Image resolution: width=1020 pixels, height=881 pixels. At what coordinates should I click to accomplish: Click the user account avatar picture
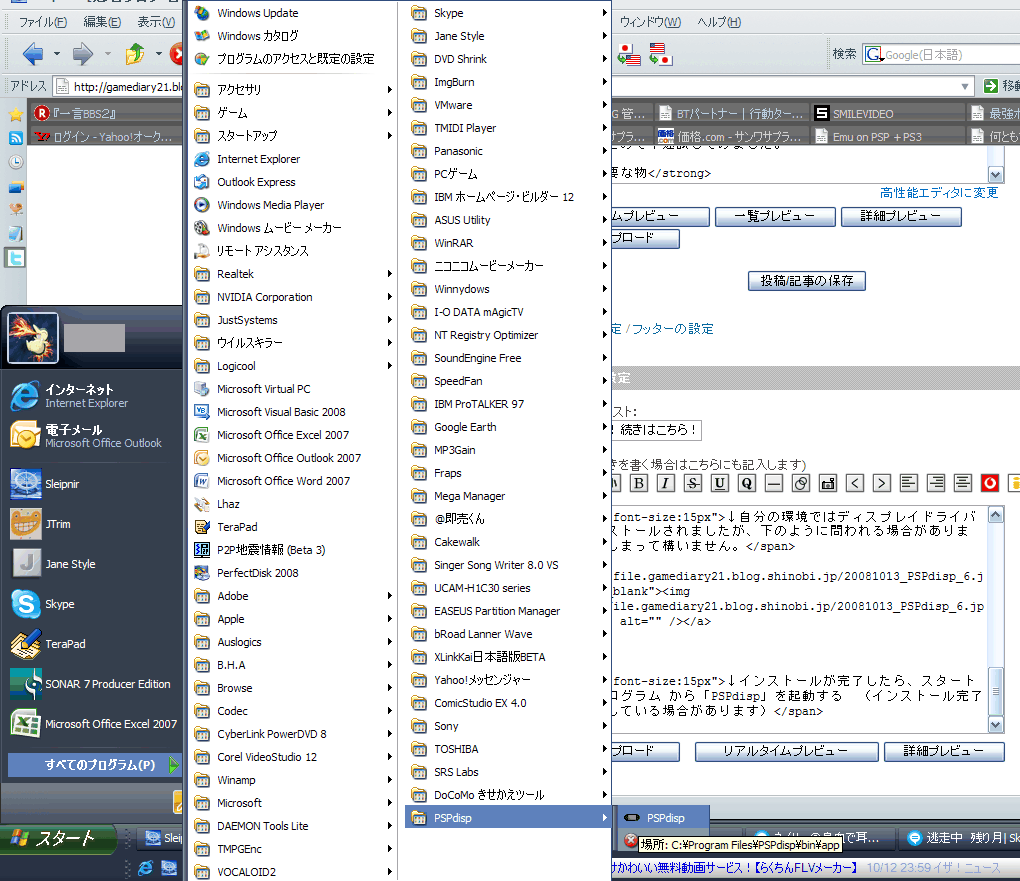[33, 338]
